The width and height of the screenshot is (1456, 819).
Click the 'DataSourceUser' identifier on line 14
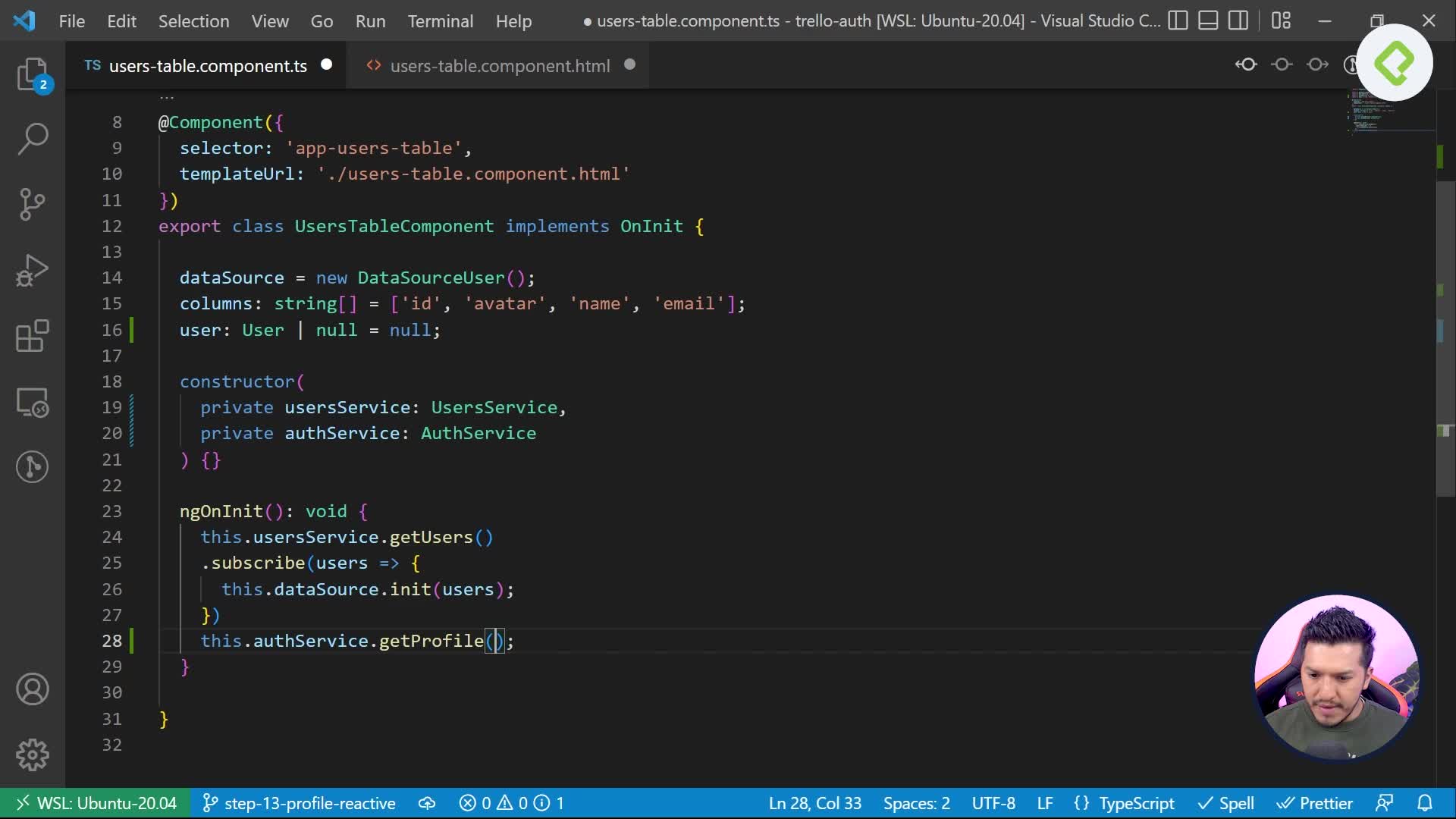click(x=431, y=278)
